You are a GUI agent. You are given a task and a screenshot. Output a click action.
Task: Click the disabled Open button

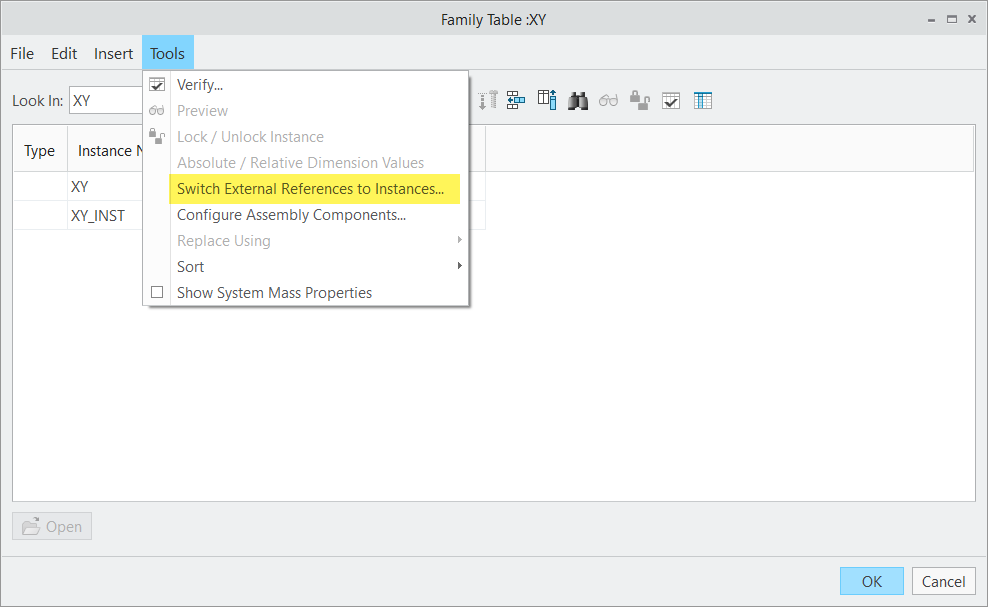[x=51, y=526]
